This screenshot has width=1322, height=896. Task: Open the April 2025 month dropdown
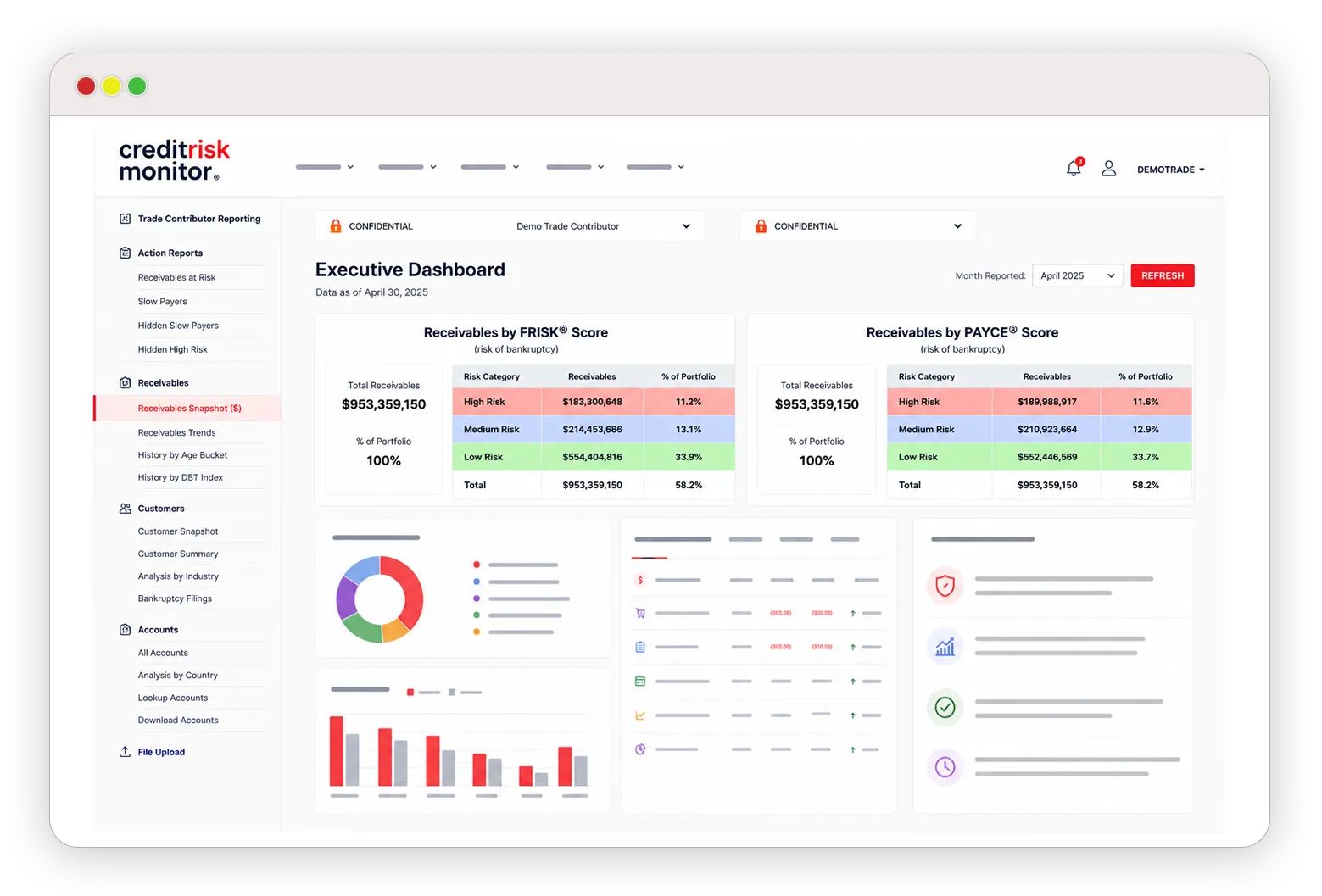tap(1077, 275)
